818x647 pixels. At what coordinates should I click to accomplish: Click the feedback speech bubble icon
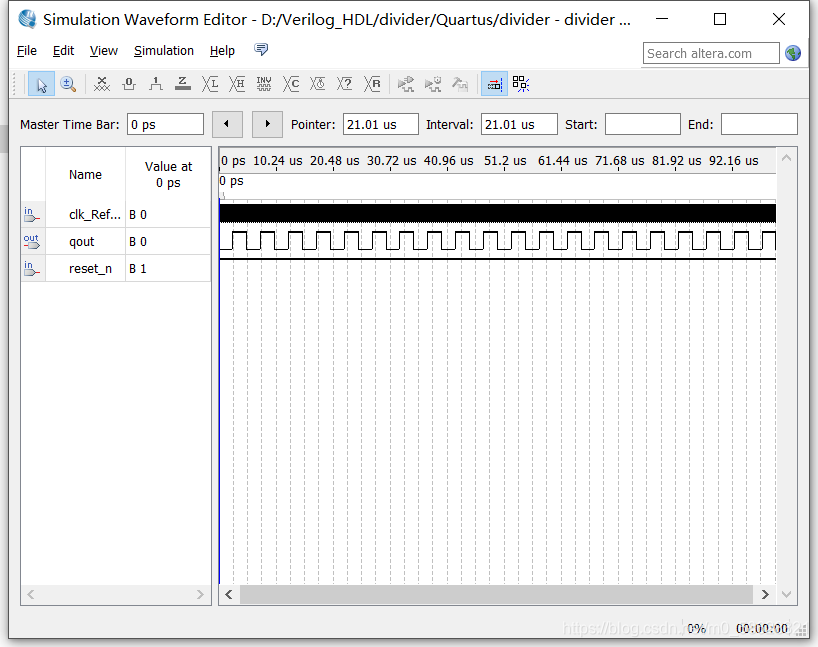coord(261,50)
